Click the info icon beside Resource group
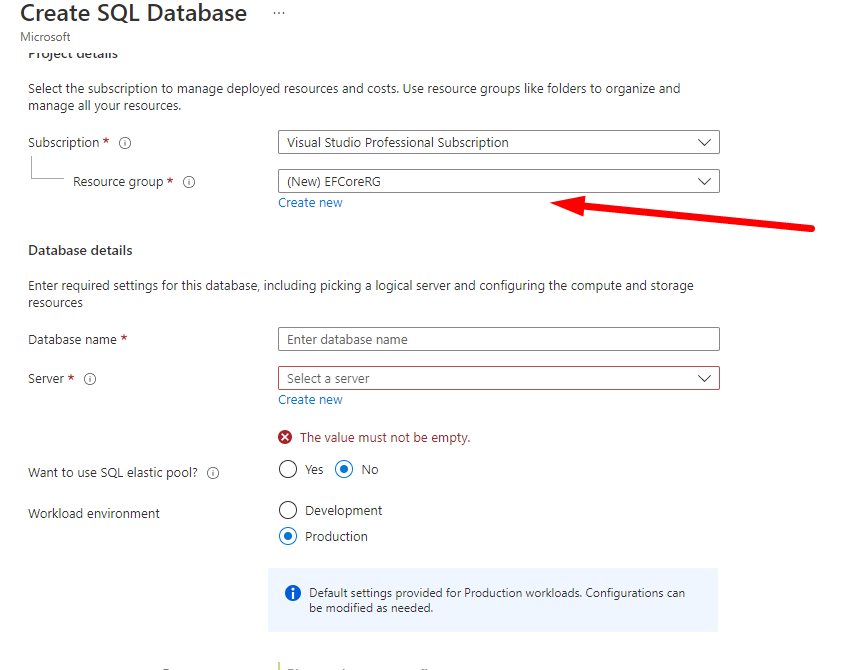The width and height of the screenshot is (858, 670). (x=189, y=182)
